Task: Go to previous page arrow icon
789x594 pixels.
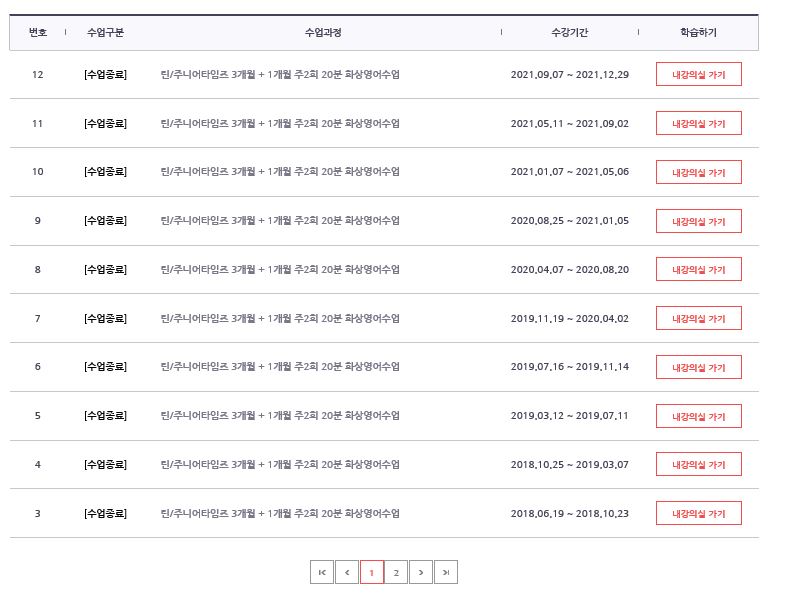Action: [x=347, y=572]
